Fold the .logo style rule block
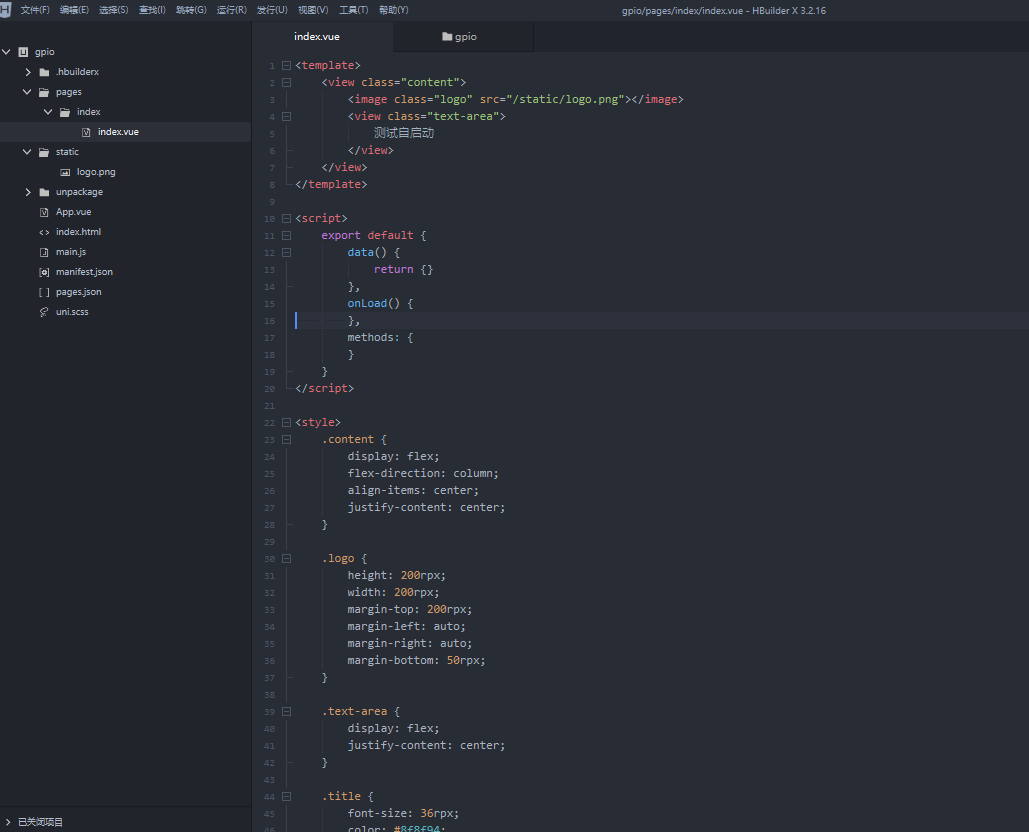This screenshot has height=832, width=1029. click(x=287, y=558)
